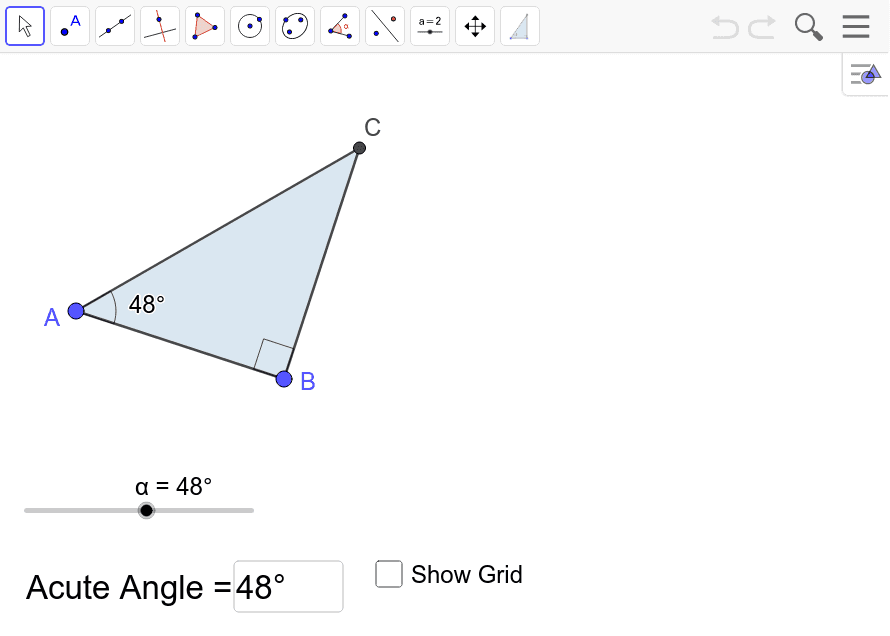Screen dimensions: 890x636
Task: Click the right angle marker at B
Action: (274, 354)
